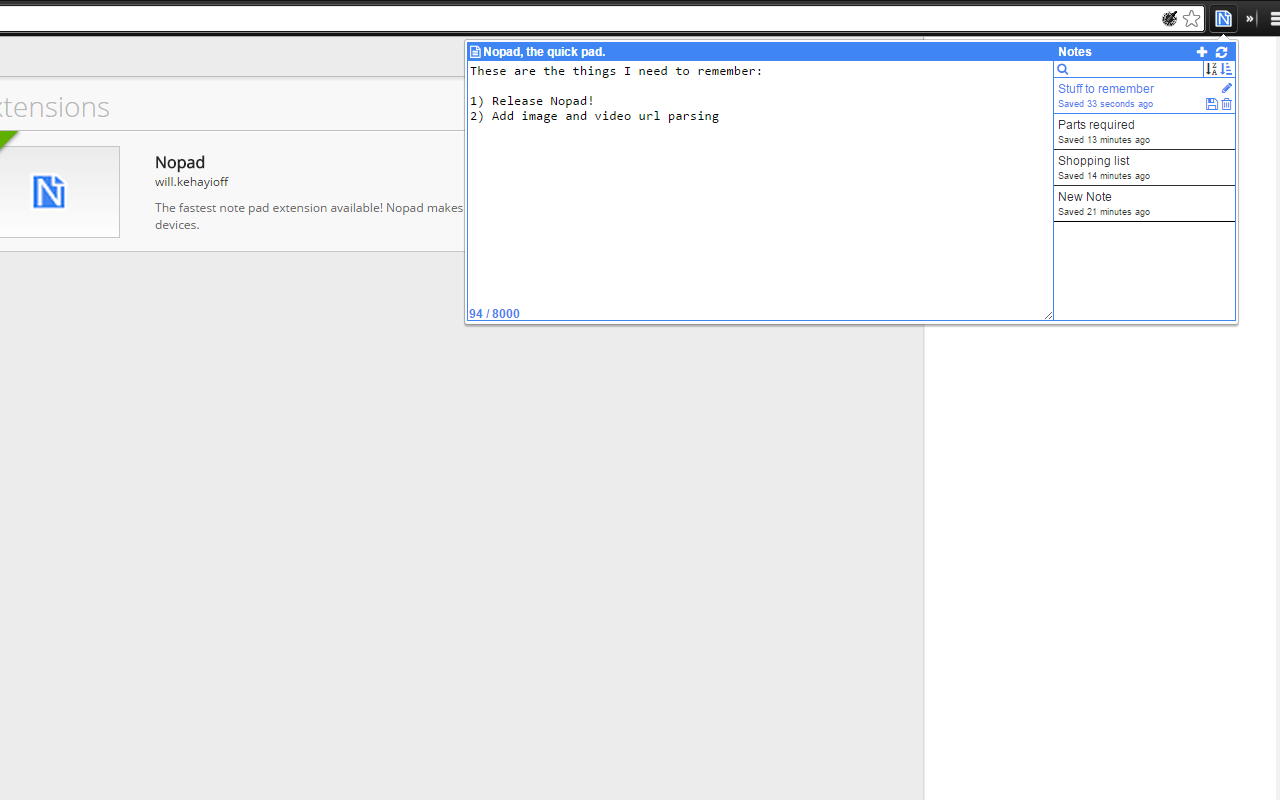Click line '2) Add image and video url parsing'
This screenshot has width=1280, height=800.
594,116
